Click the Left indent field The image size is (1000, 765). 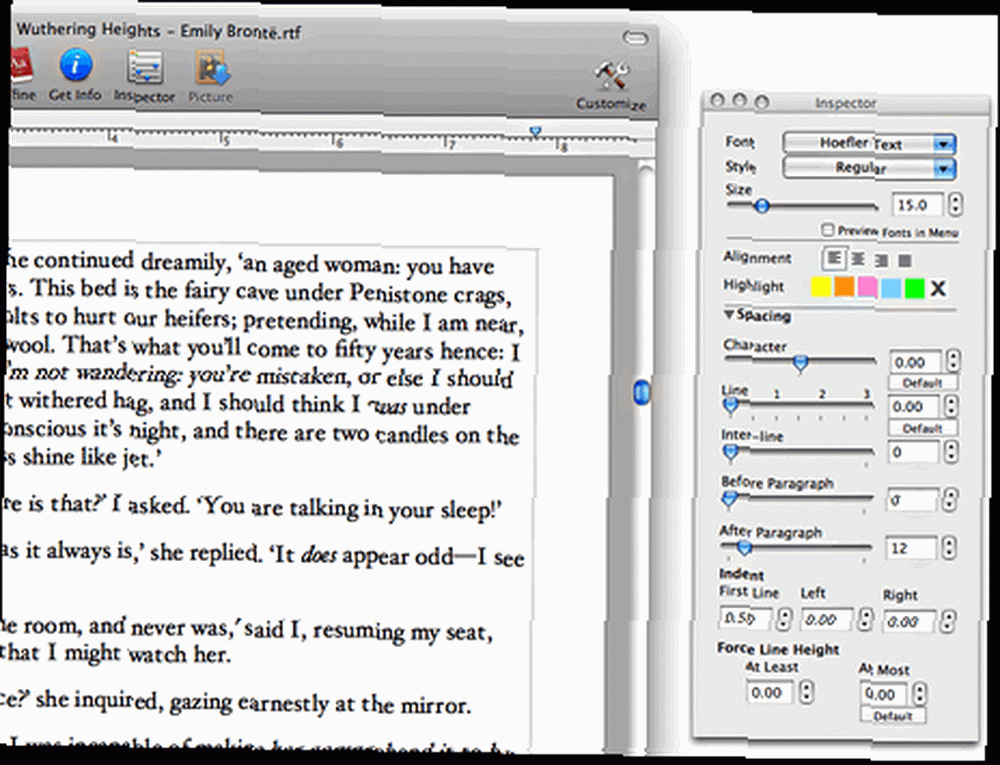pos(826,620)
